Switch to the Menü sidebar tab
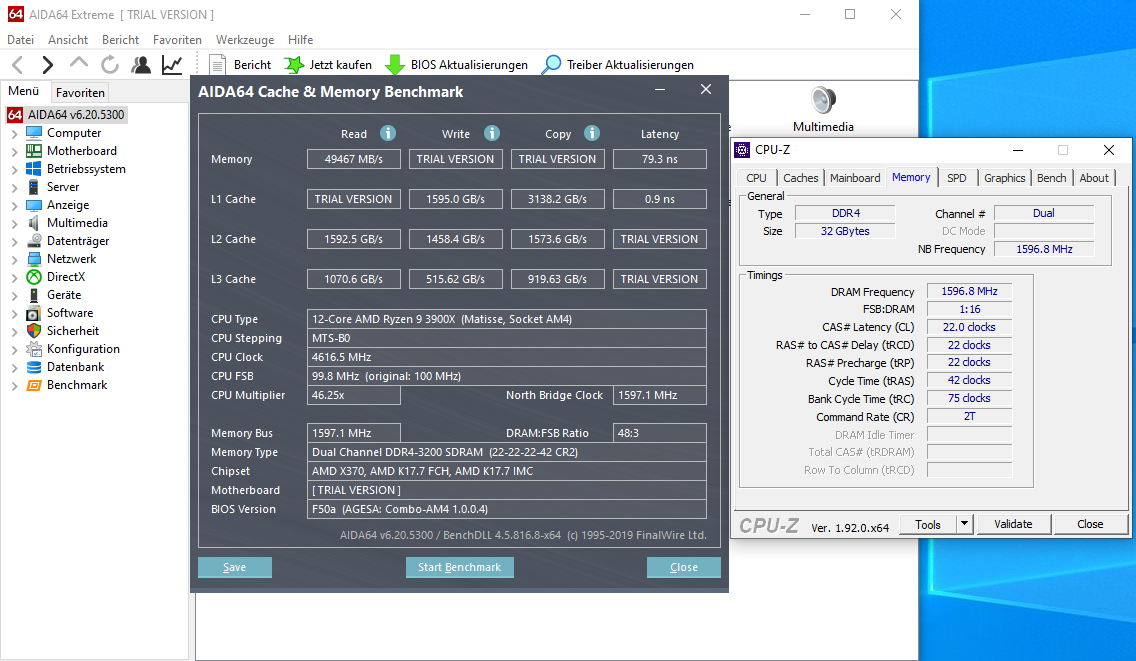Image resolution: width=1136 pixels, height=661 pixels. 24,91
